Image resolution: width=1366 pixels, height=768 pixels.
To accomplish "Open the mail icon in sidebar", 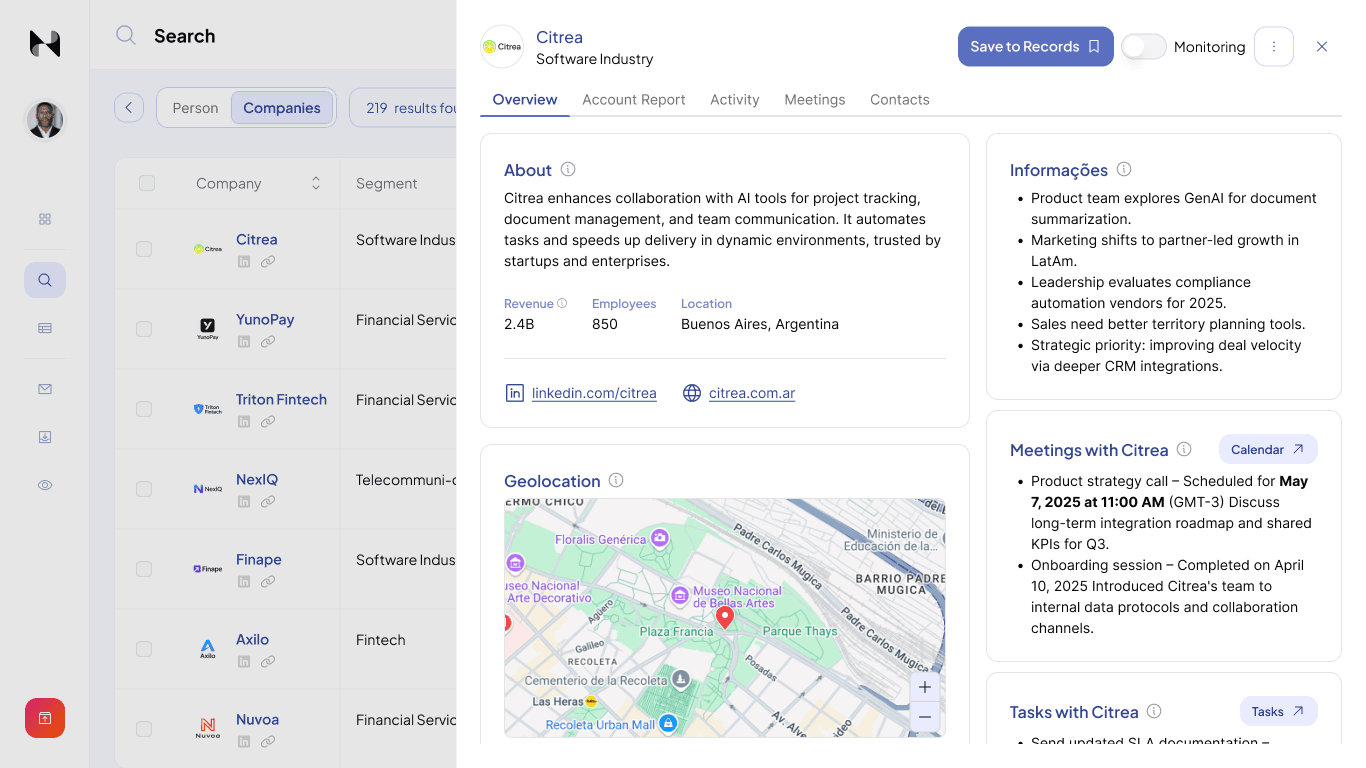I will (45, 389).
